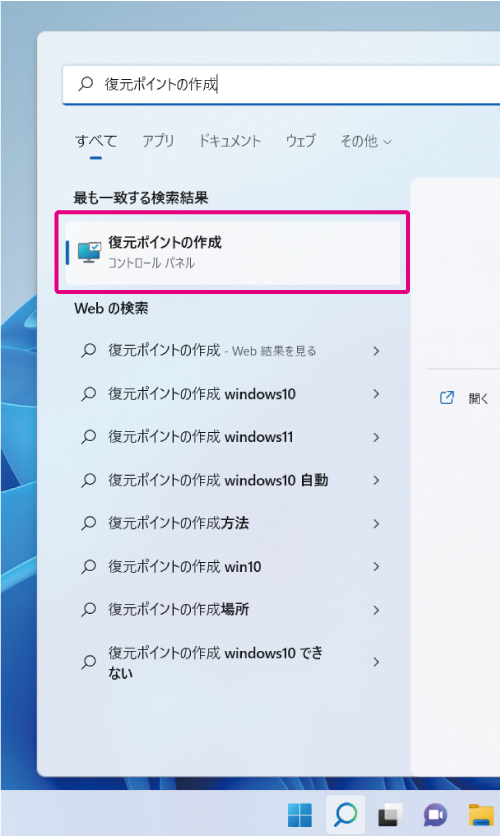The width and height of the screenshot is (500, 836).
Task: Open the 復元ポイントの作成 Control Panel result
Action: [232, 252]
